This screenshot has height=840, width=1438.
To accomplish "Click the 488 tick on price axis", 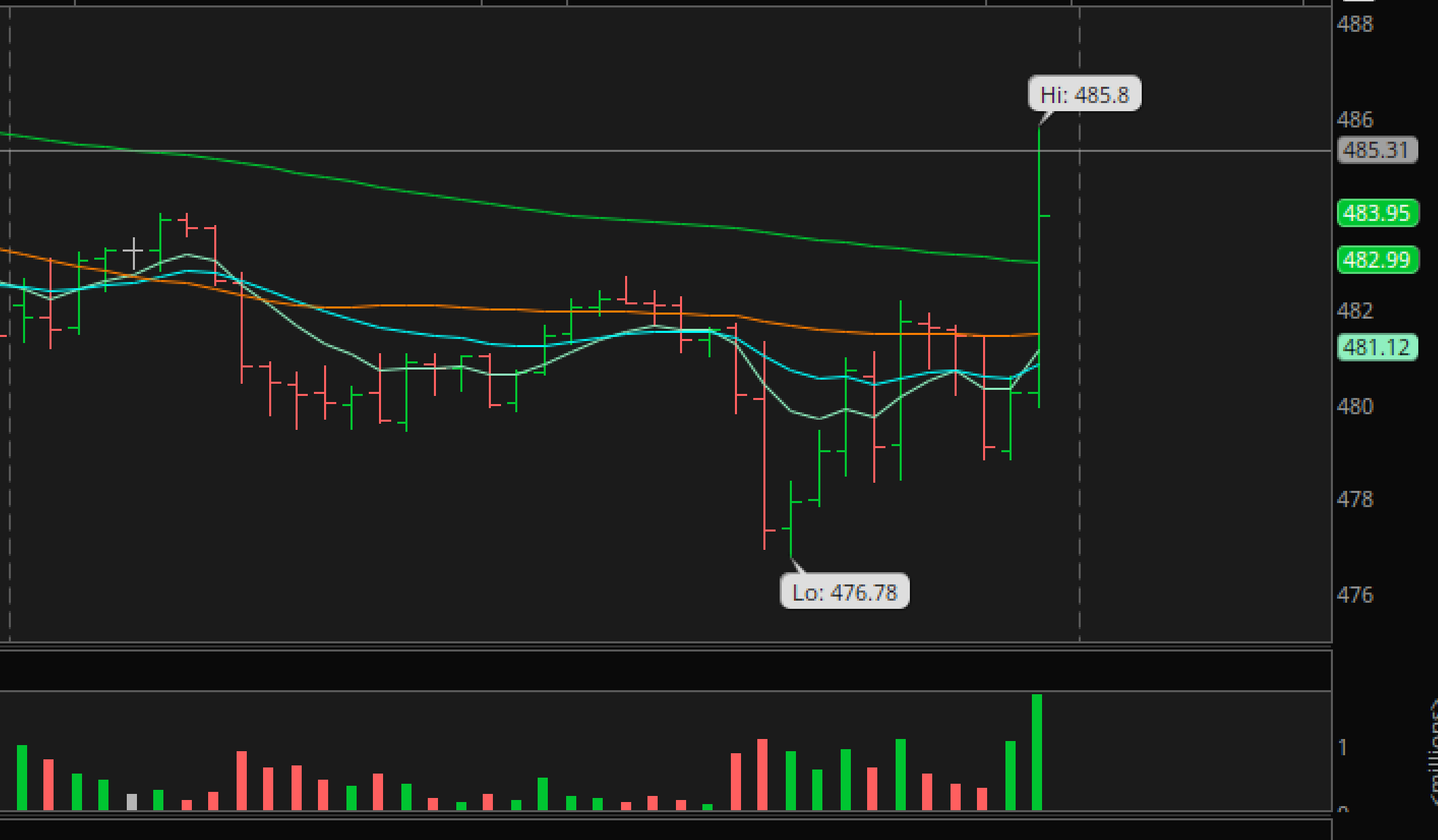I will [1355, 24].
